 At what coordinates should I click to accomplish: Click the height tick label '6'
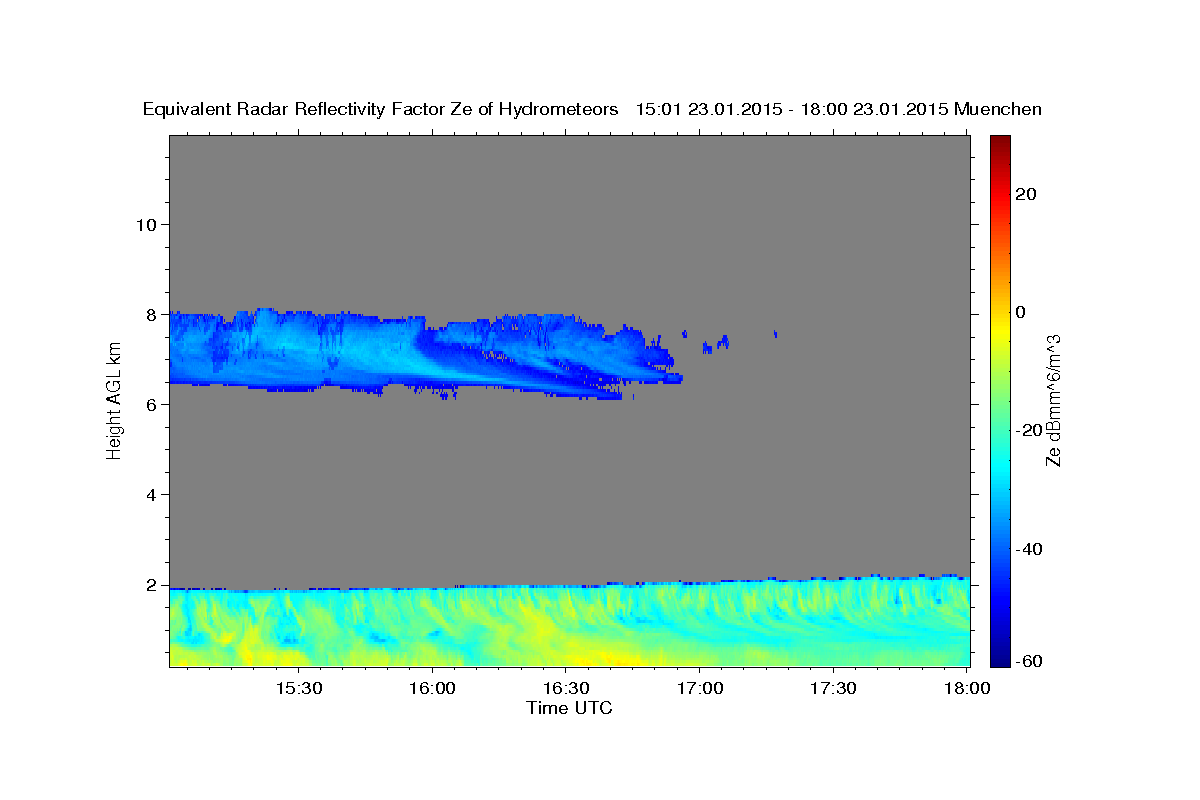[152, 404]
